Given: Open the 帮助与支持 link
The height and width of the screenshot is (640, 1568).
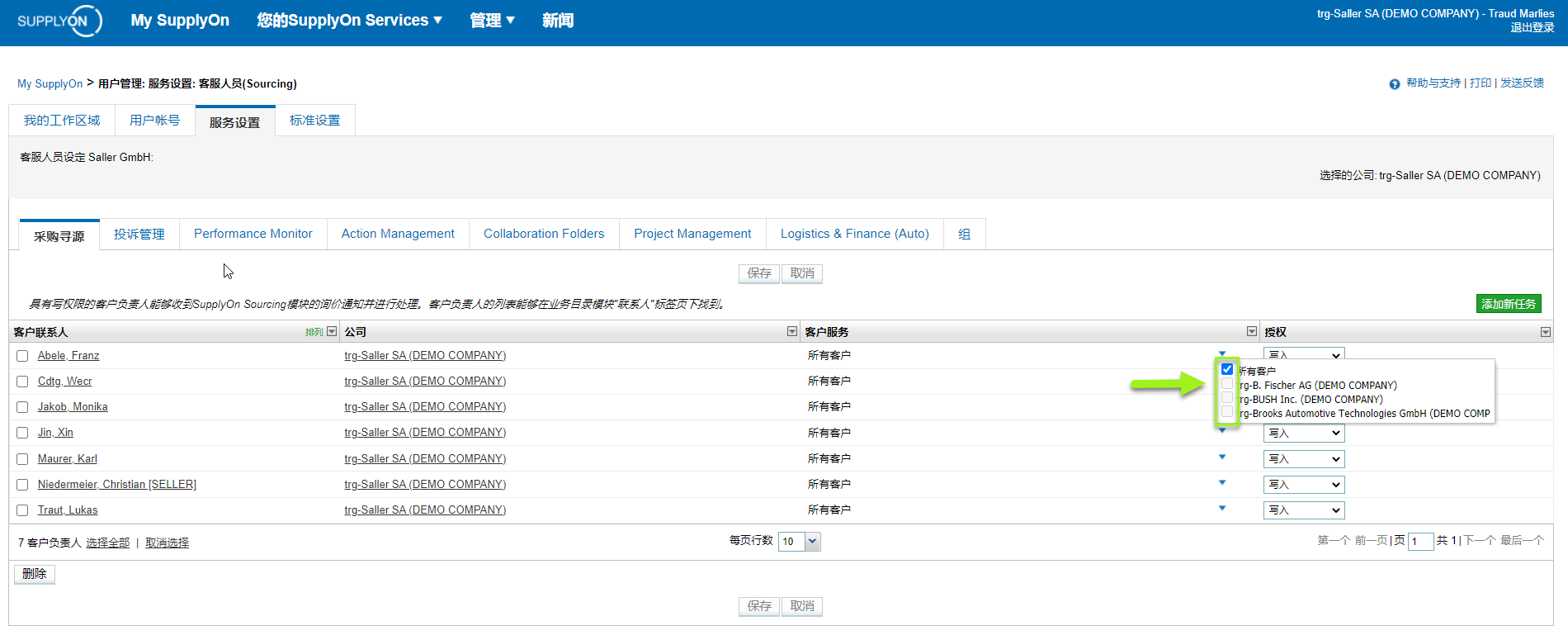Looking at the screenshot, I should (1433, 83).
